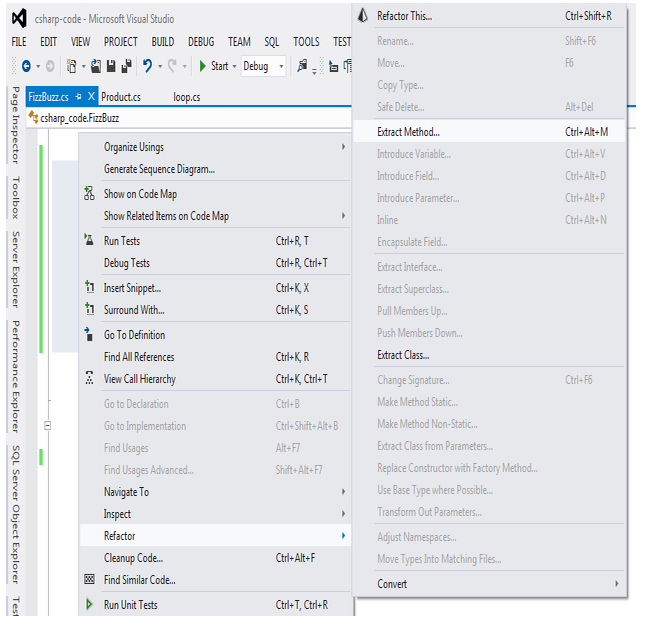Click the Run Tests flask icon
Image resolution: width=645 pixels, height=621 pixels.
[89, 240]
